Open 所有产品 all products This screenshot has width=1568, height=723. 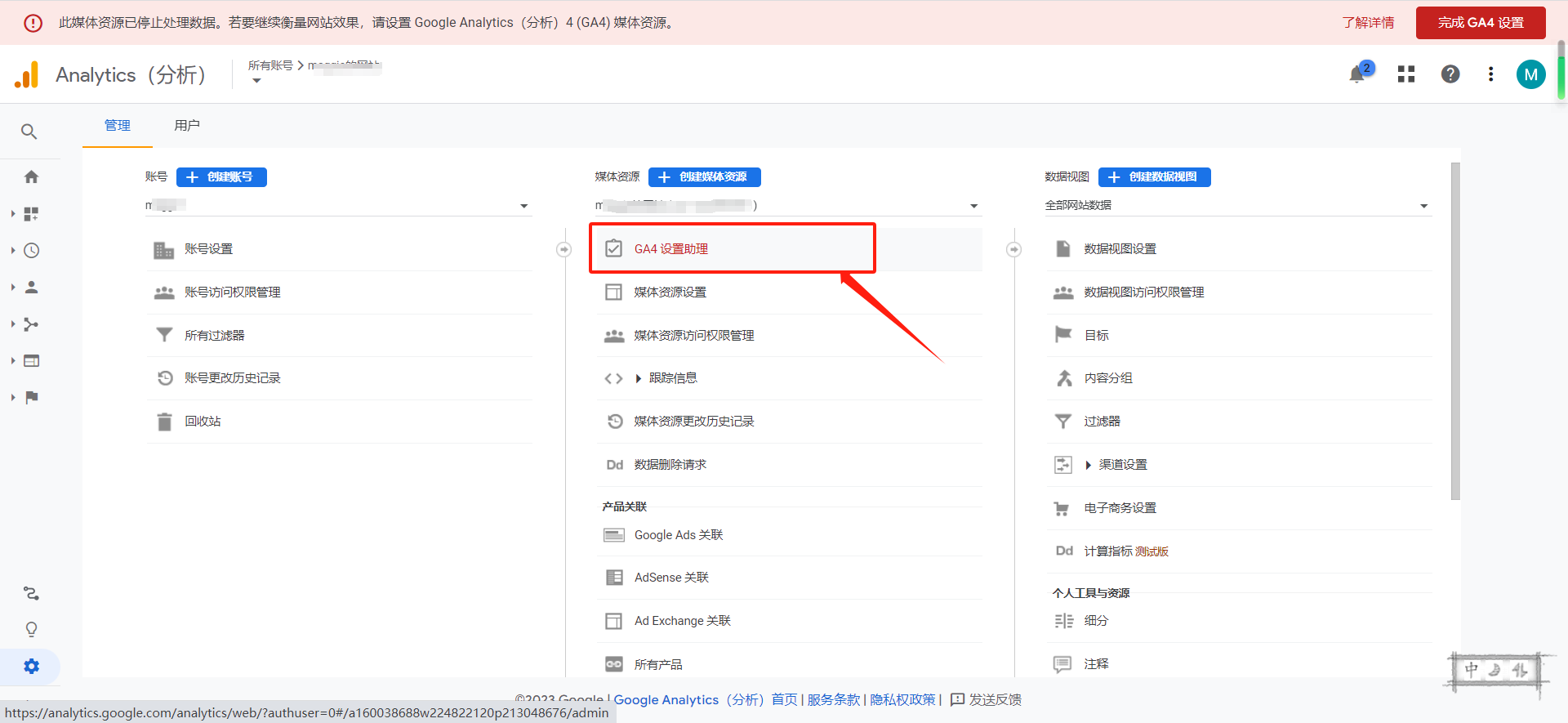[789, 664]
